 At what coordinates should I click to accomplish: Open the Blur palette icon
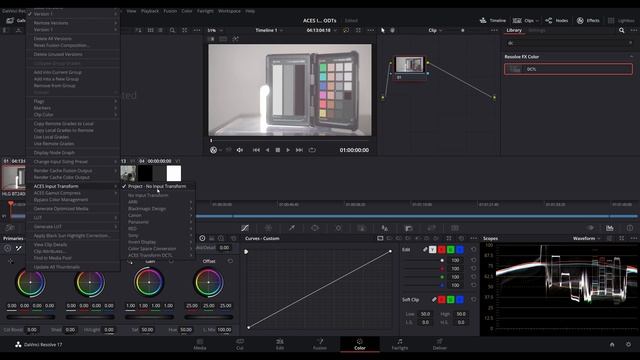(x=384, y=228)
